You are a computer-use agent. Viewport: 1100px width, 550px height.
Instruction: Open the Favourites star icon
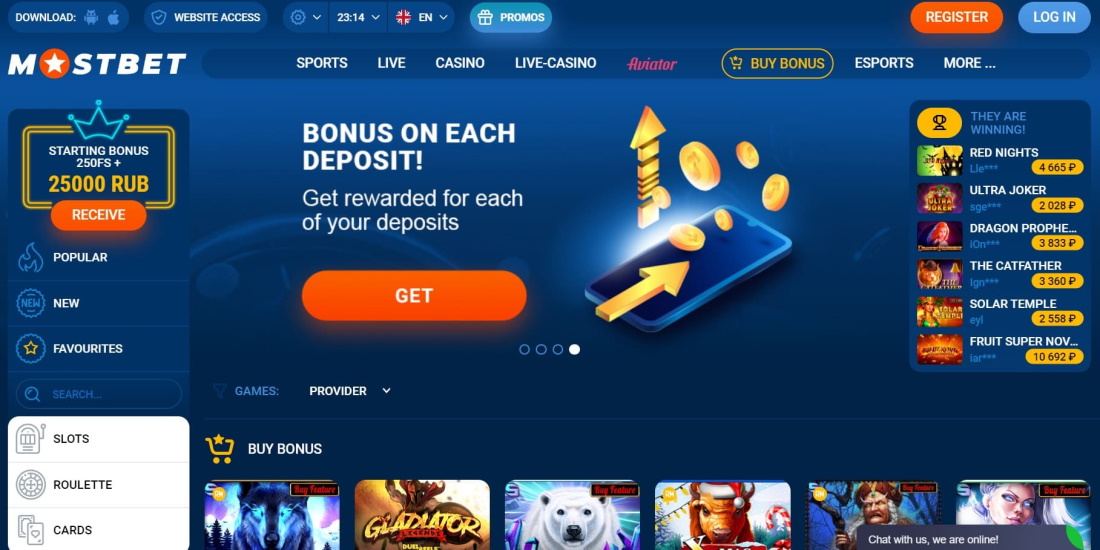pos(30,349)
